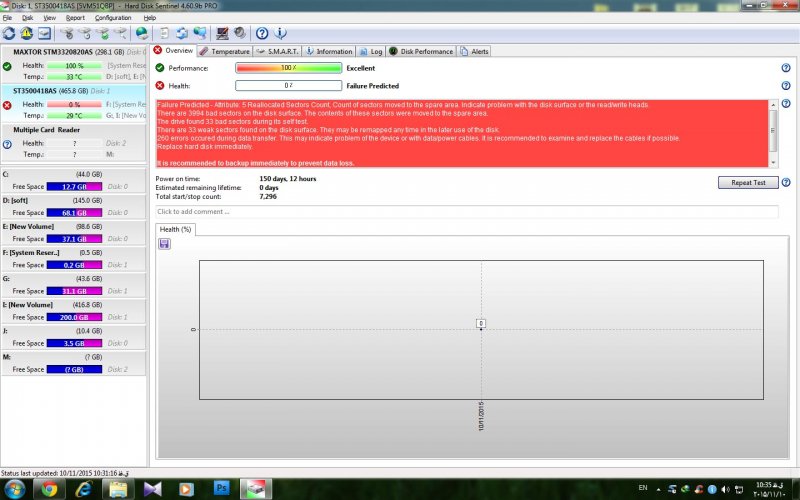
Task: Click help icon next to Health row
Action: (x=786, y=86)
